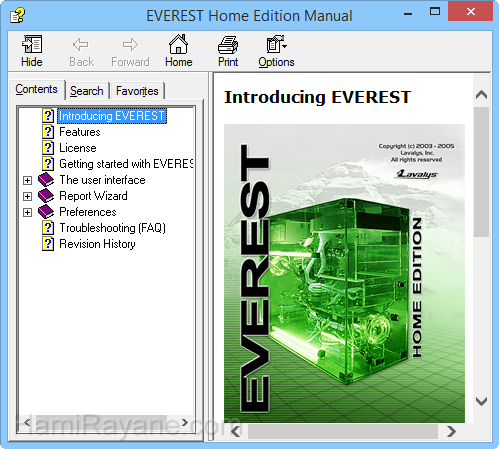The width and height of the screenshot is (499, 449).
Task: Click the page icon beside Introducing EVEREST
Action: click(x=48, y=116)
